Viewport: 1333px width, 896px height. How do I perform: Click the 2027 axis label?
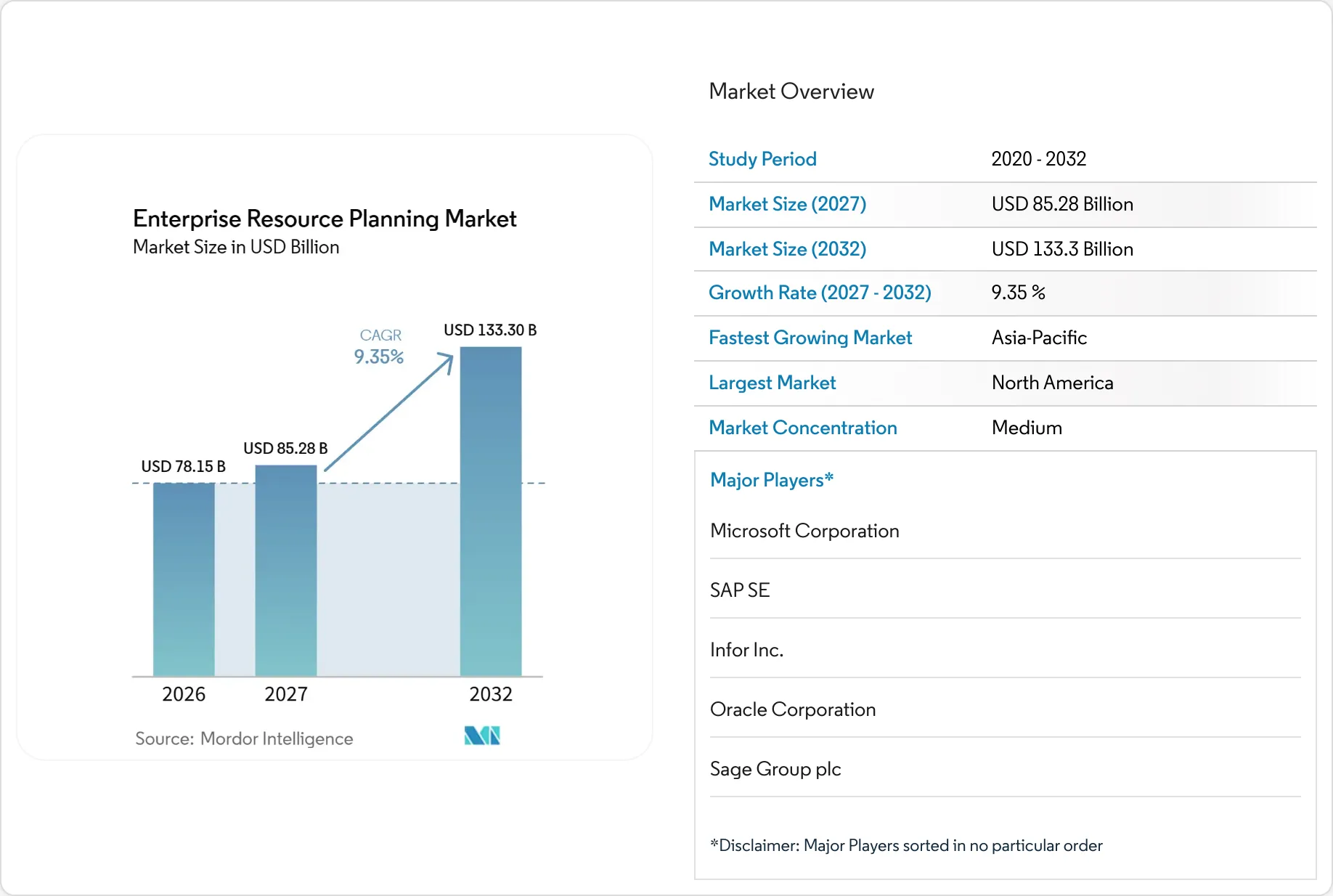coord(286,694)
